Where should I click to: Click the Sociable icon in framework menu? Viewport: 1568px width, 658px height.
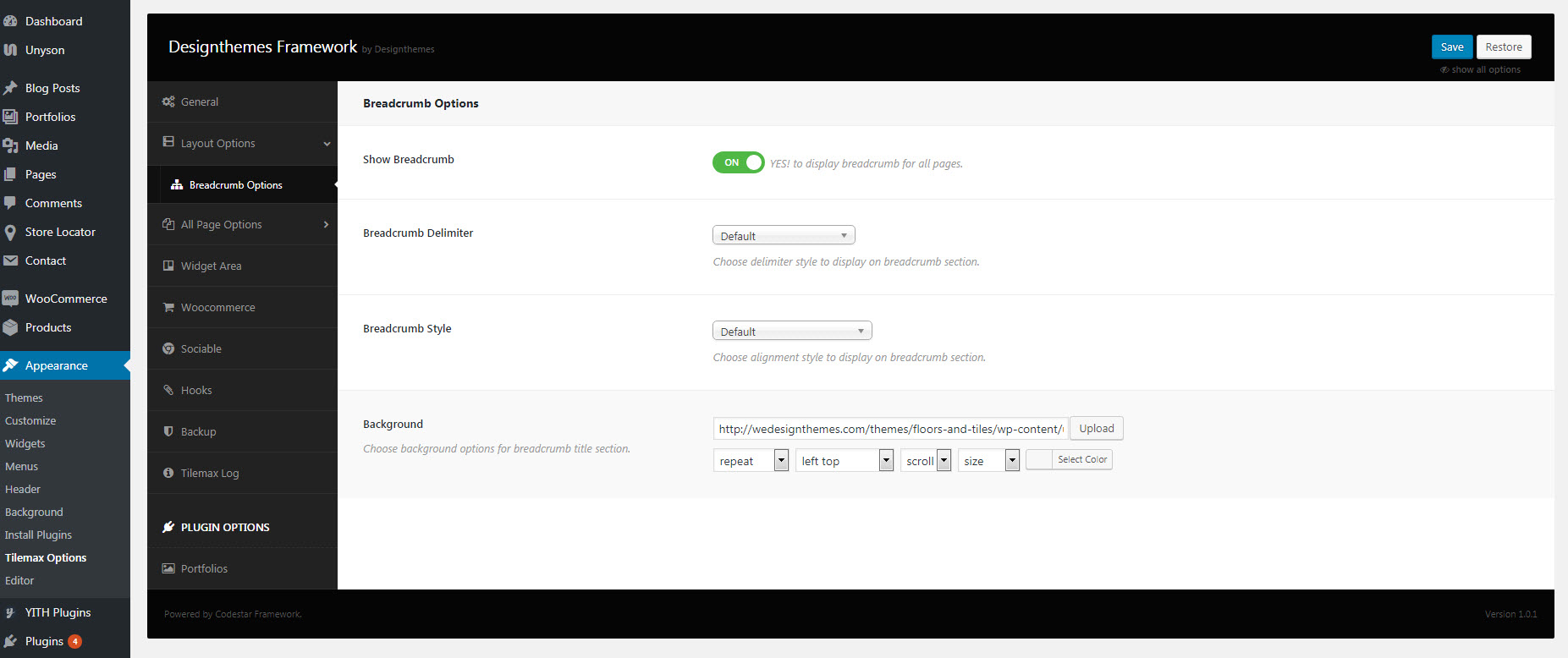(168, 348)
